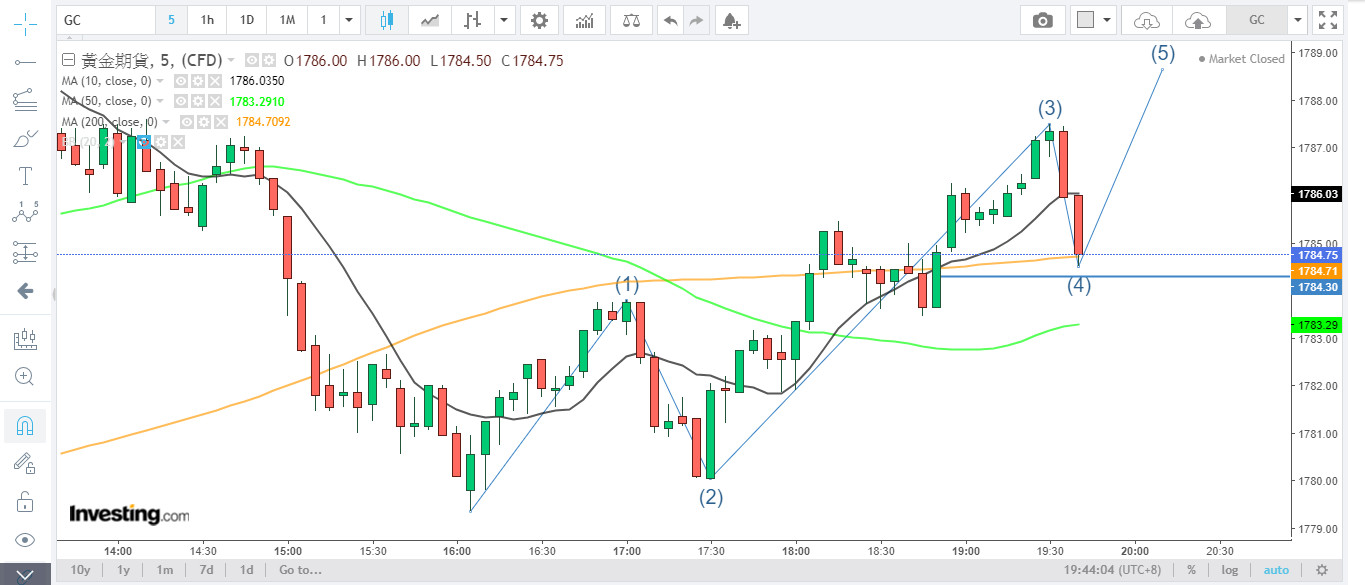The height and width of the screenshot is (585, 1365).
Task: Save chart layout with cloud upload icon
Action: (x=1197, y=20)
